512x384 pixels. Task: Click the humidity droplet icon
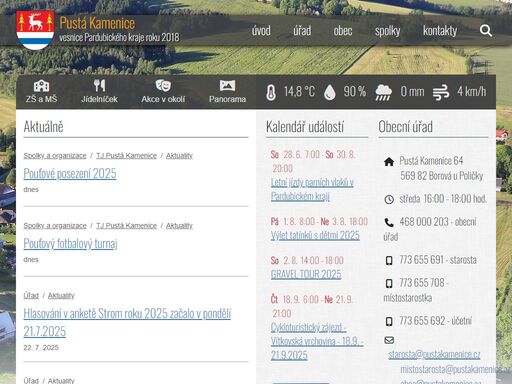pos(330,92)
